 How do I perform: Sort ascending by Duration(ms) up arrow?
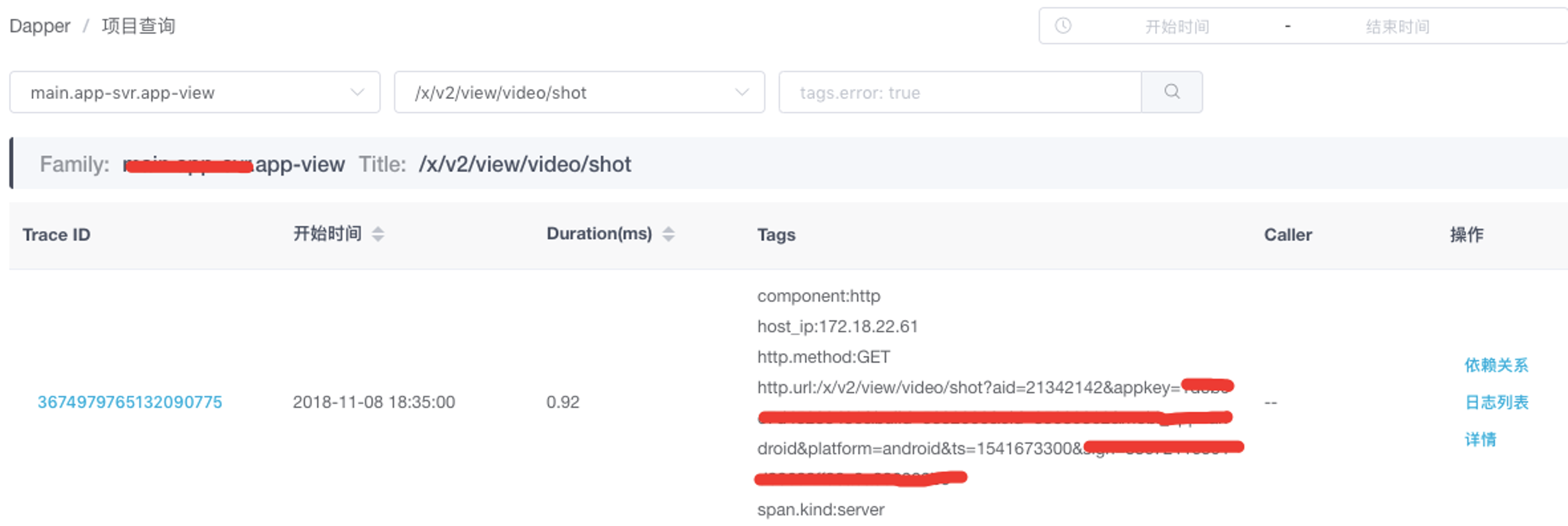[x=668, y=229]
